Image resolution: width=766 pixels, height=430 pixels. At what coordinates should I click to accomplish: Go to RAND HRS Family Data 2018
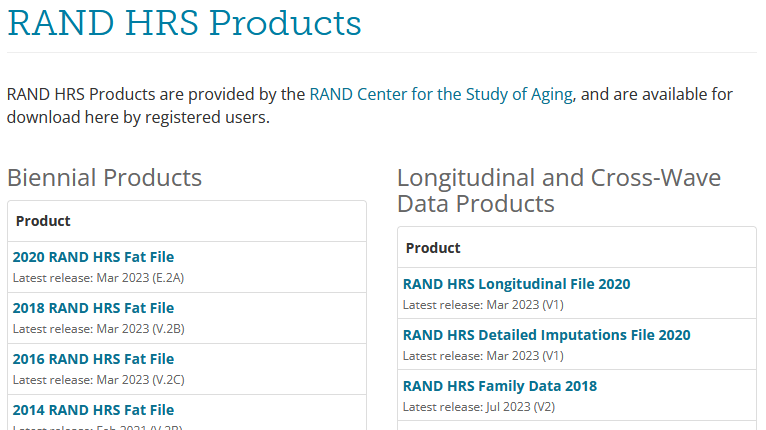[499, 386]
